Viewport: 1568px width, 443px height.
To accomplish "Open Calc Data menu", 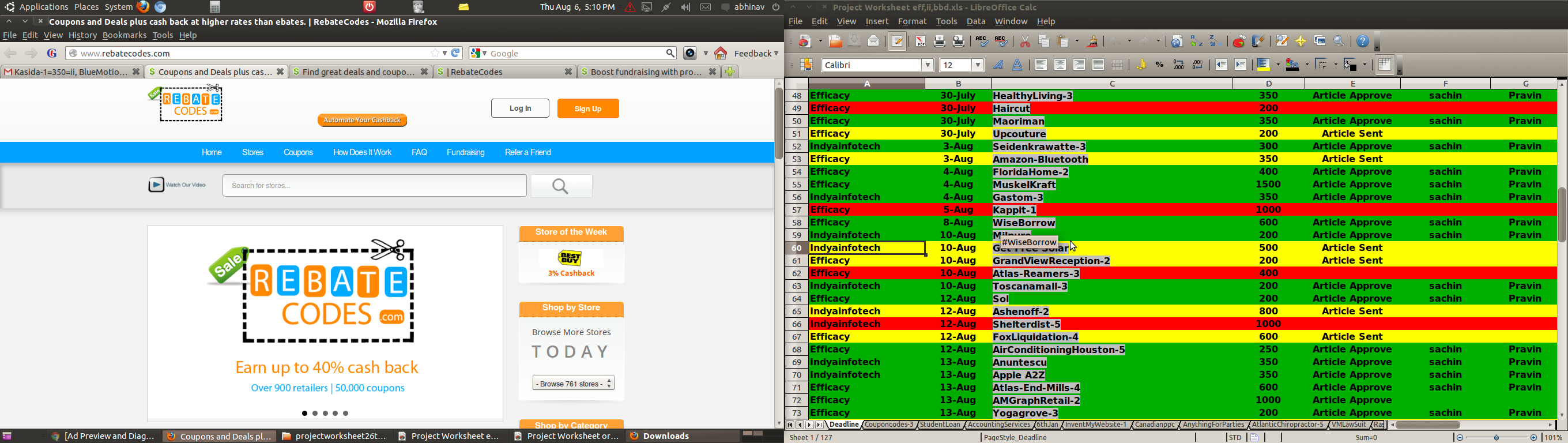I will [x=976, y=22].
